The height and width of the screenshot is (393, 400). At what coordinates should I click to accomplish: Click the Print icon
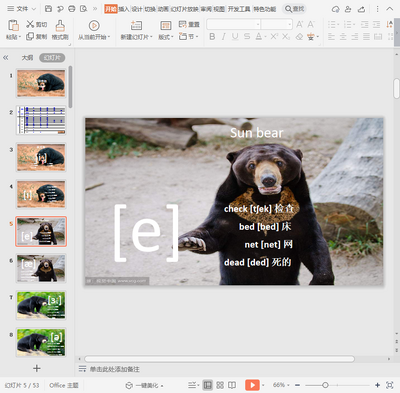pyautogui.click(x=72, y=9)
